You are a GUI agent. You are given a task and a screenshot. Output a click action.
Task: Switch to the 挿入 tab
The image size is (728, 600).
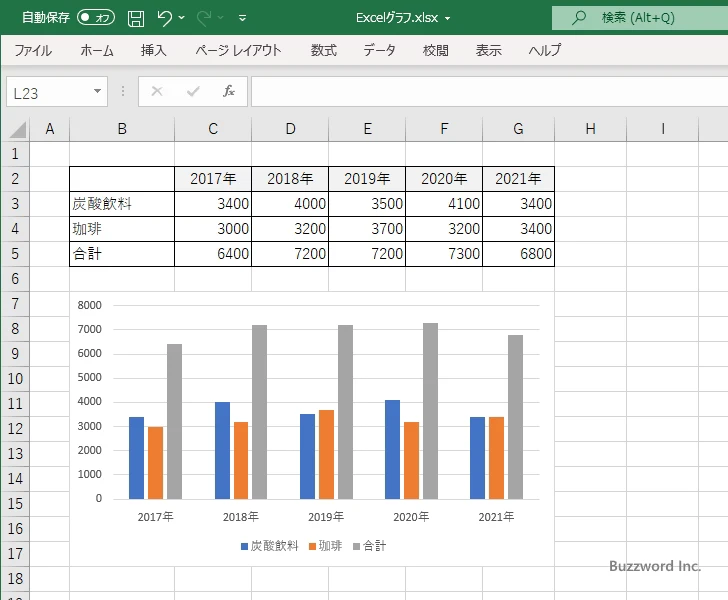coord(154,50)
